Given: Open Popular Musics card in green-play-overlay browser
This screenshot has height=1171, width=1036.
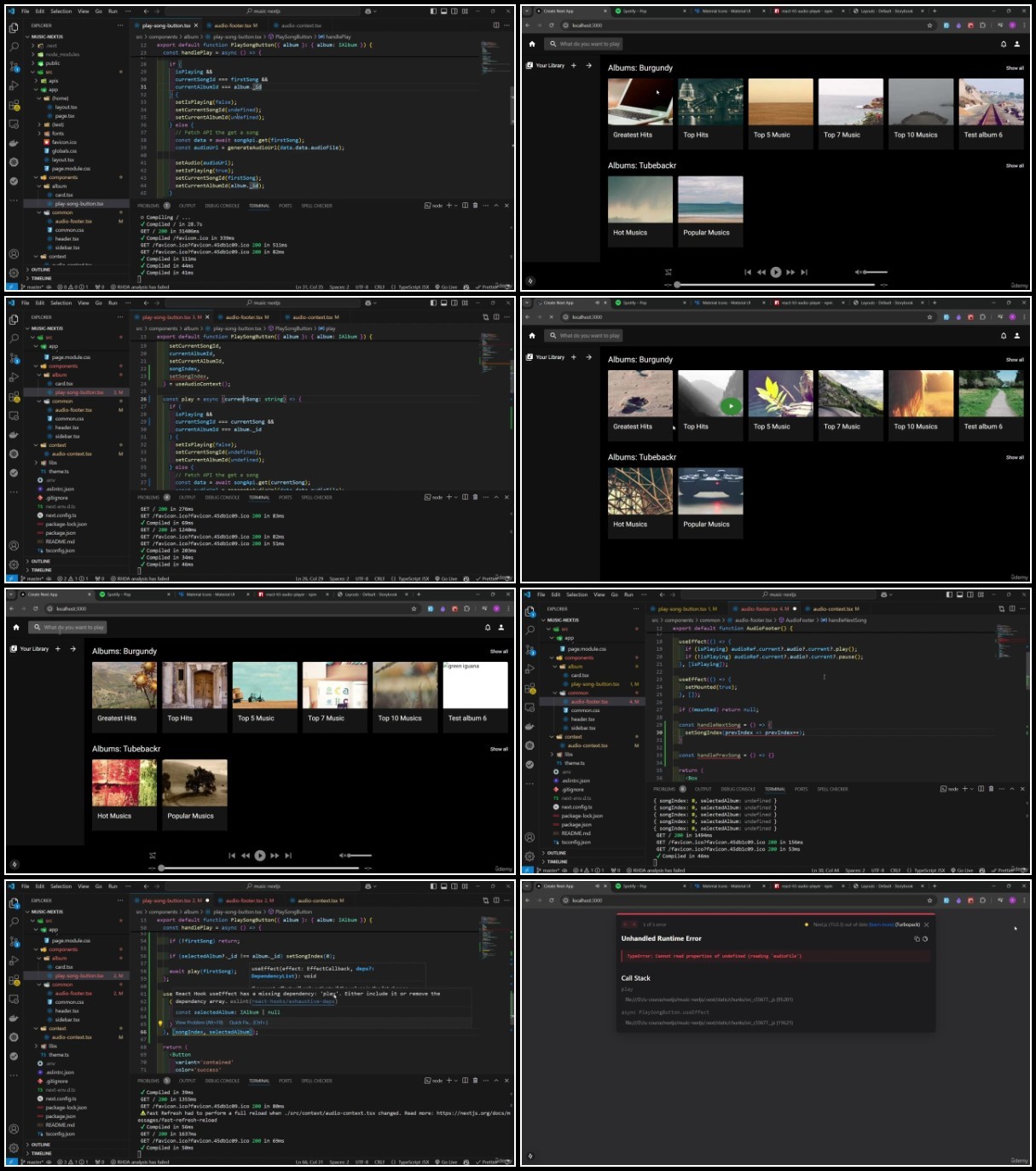Looking at the screenshot, I should [711, 501].
